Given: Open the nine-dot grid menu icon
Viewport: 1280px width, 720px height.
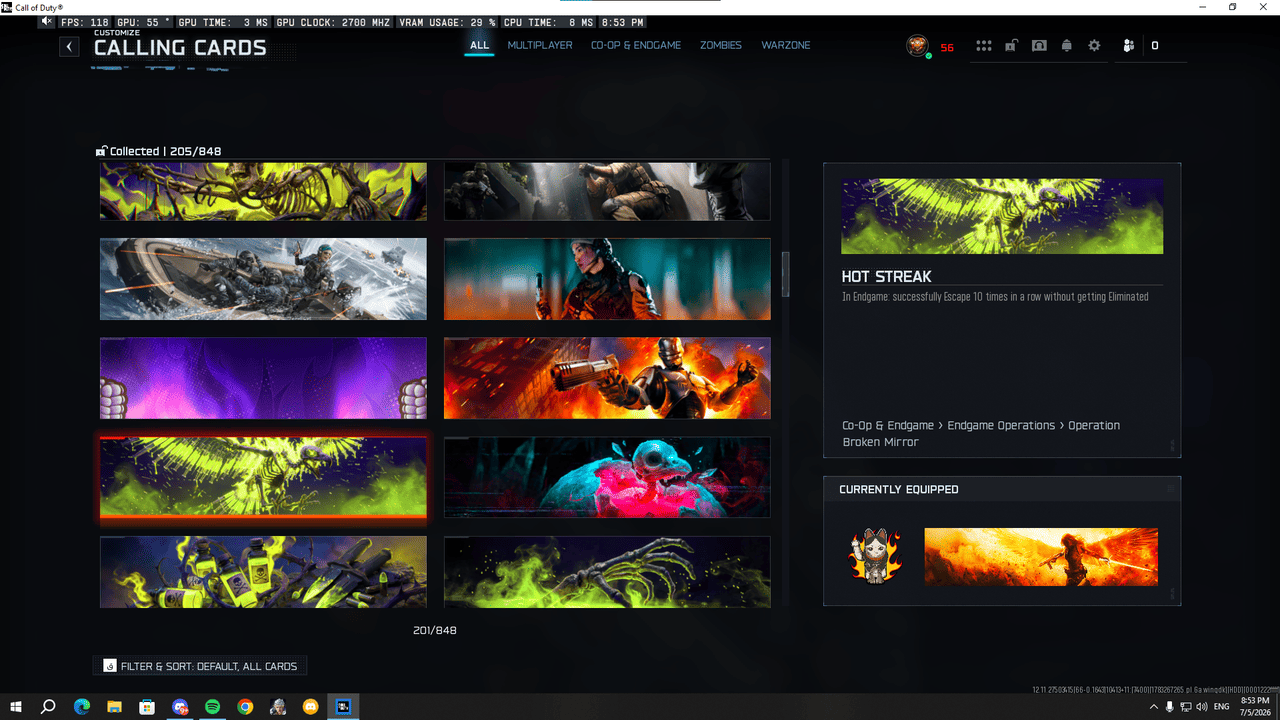Looking at the screenshot, I should (984, 46).
